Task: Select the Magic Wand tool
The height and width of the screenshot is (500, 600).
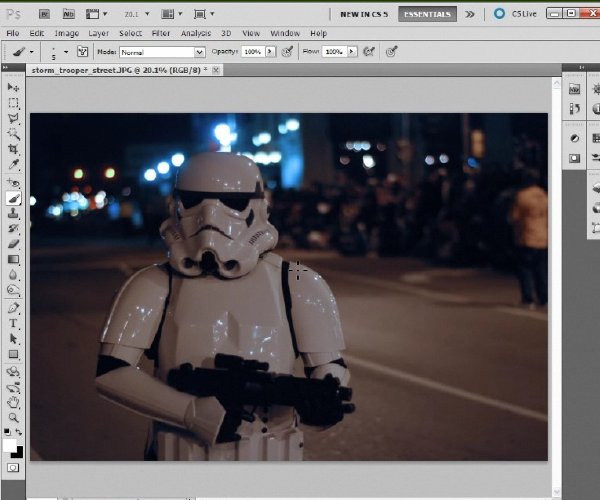Action: pyautogui.click(x=13, y=134)
